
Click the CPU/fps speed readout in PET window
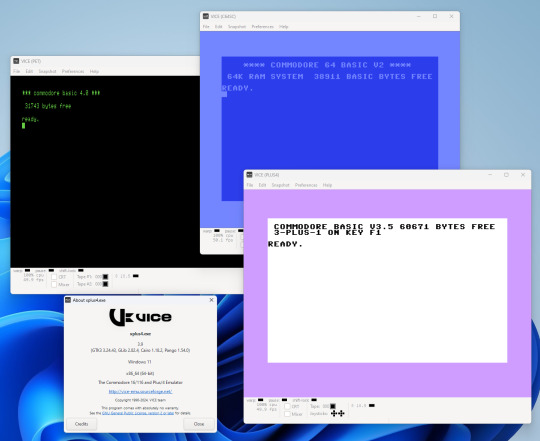click(x=33, y=277)
